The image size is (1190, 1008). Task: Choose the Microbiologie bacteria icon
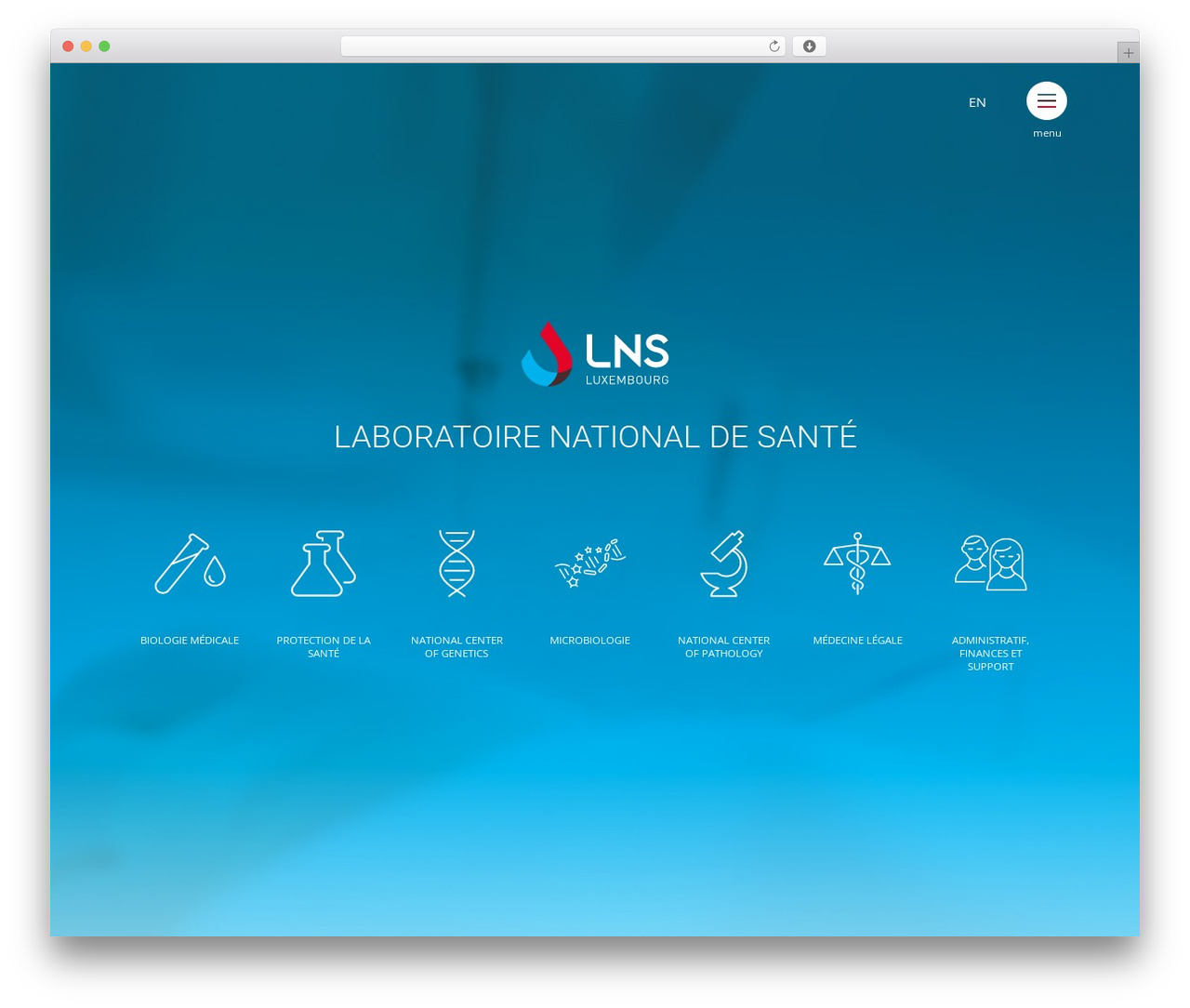(x=589, y=564)
